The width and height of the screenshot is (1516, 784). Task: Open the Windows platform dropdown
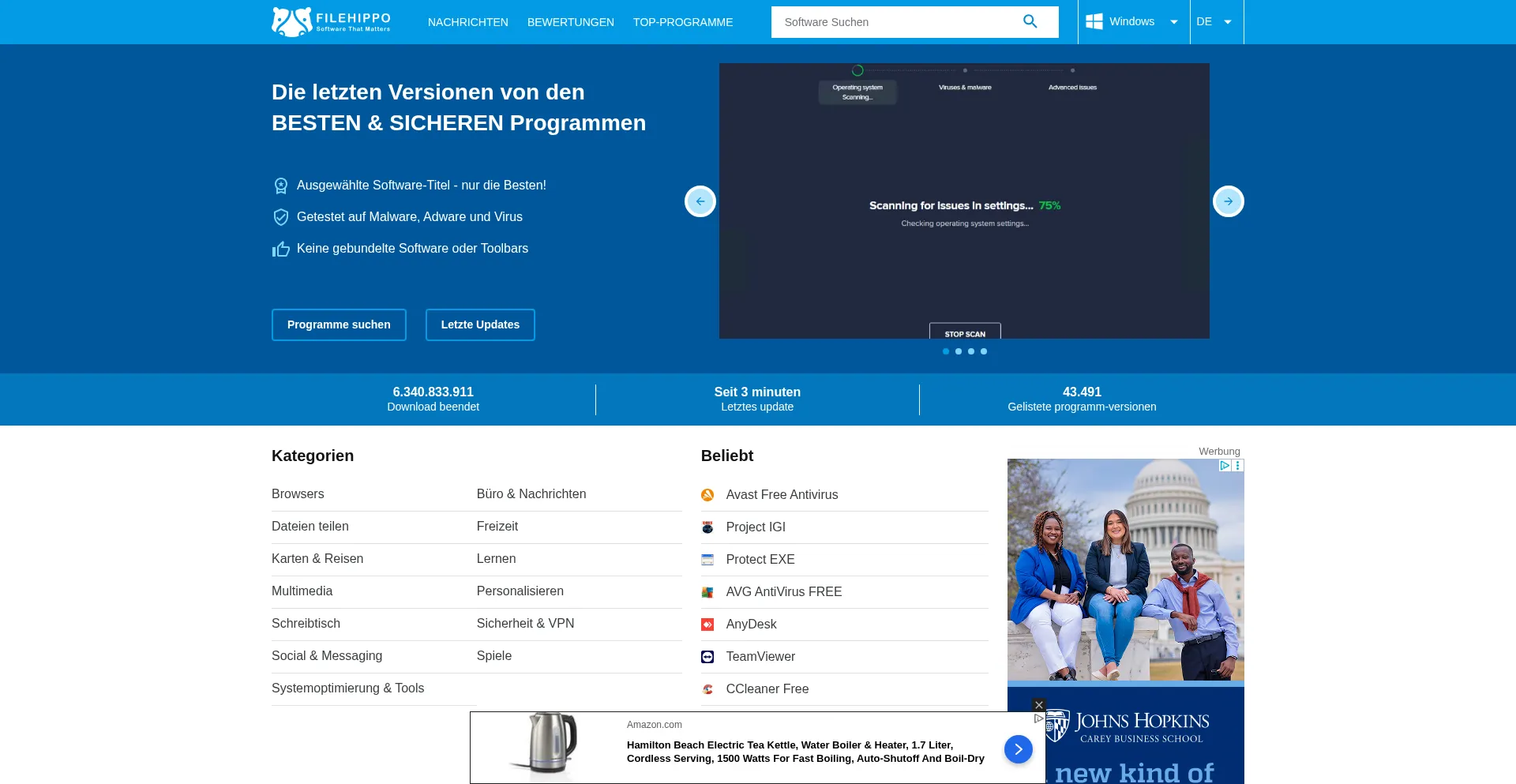[x=1132, y=22]
